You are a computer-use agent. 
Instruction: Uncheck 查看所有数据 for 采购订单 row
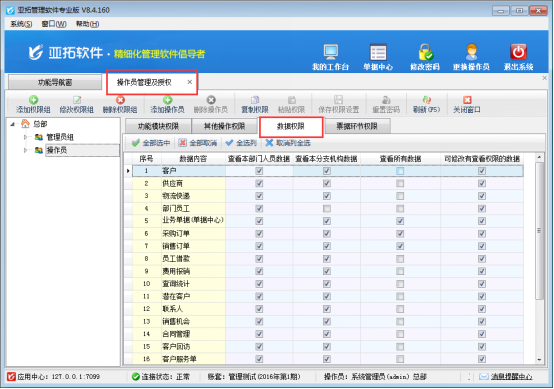coord(400,234)
